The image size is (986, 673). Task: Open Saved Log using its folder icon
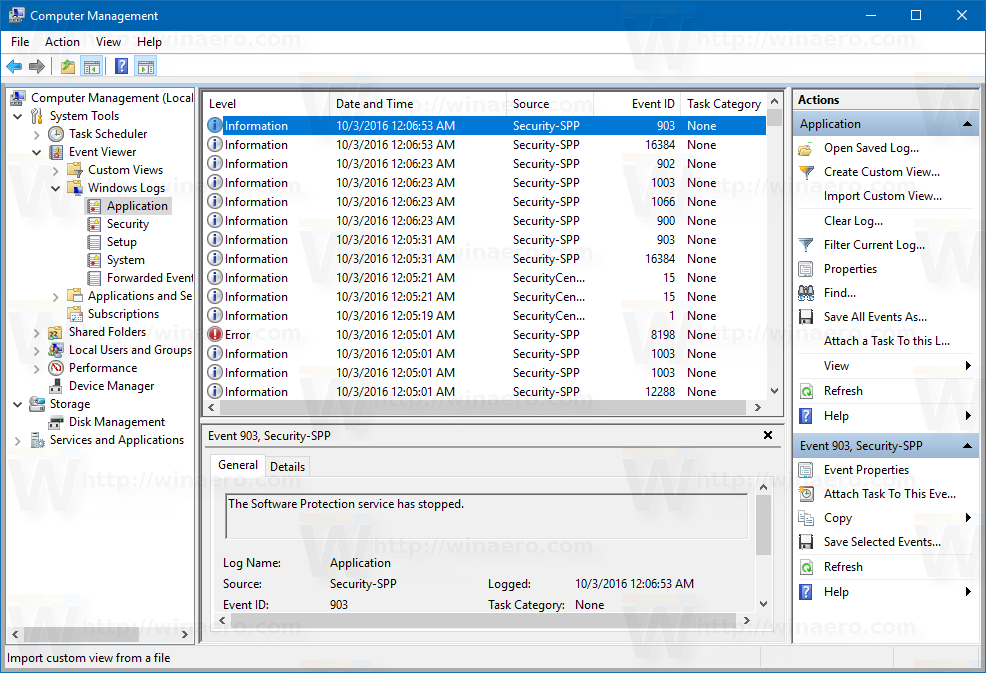click(805, 147)
